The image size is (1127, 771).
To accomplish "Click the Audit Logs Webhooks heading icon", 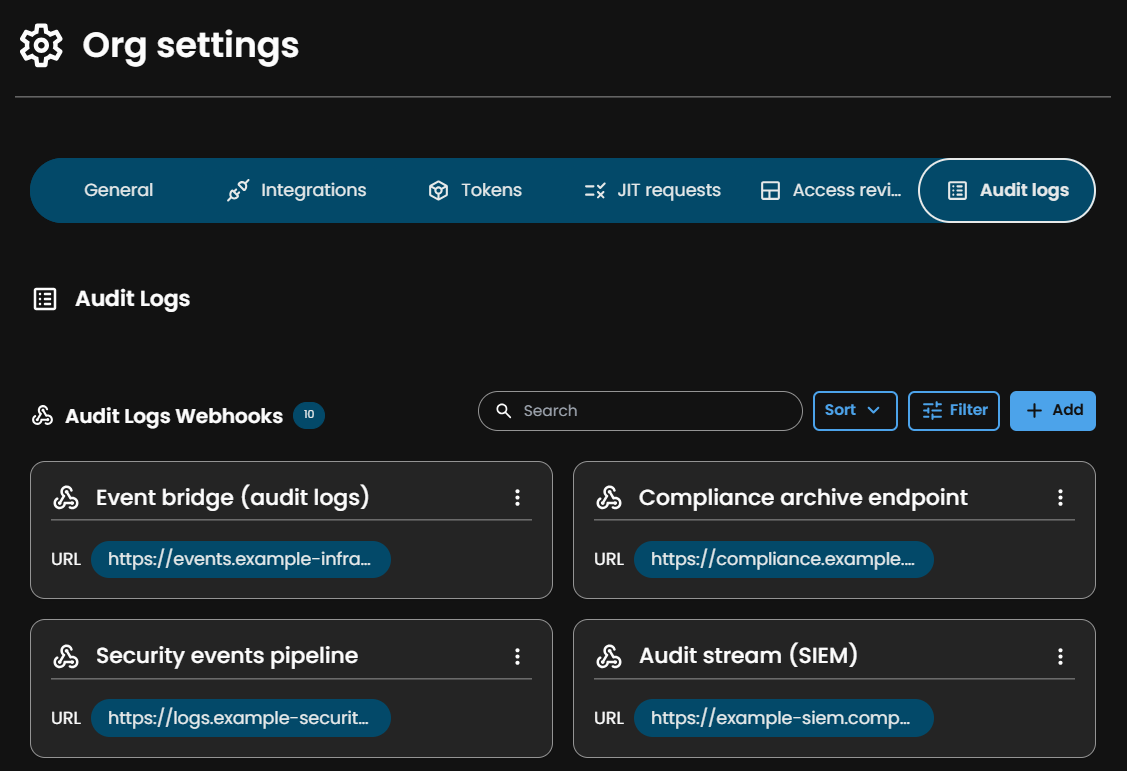I will (x=42, y=415).
